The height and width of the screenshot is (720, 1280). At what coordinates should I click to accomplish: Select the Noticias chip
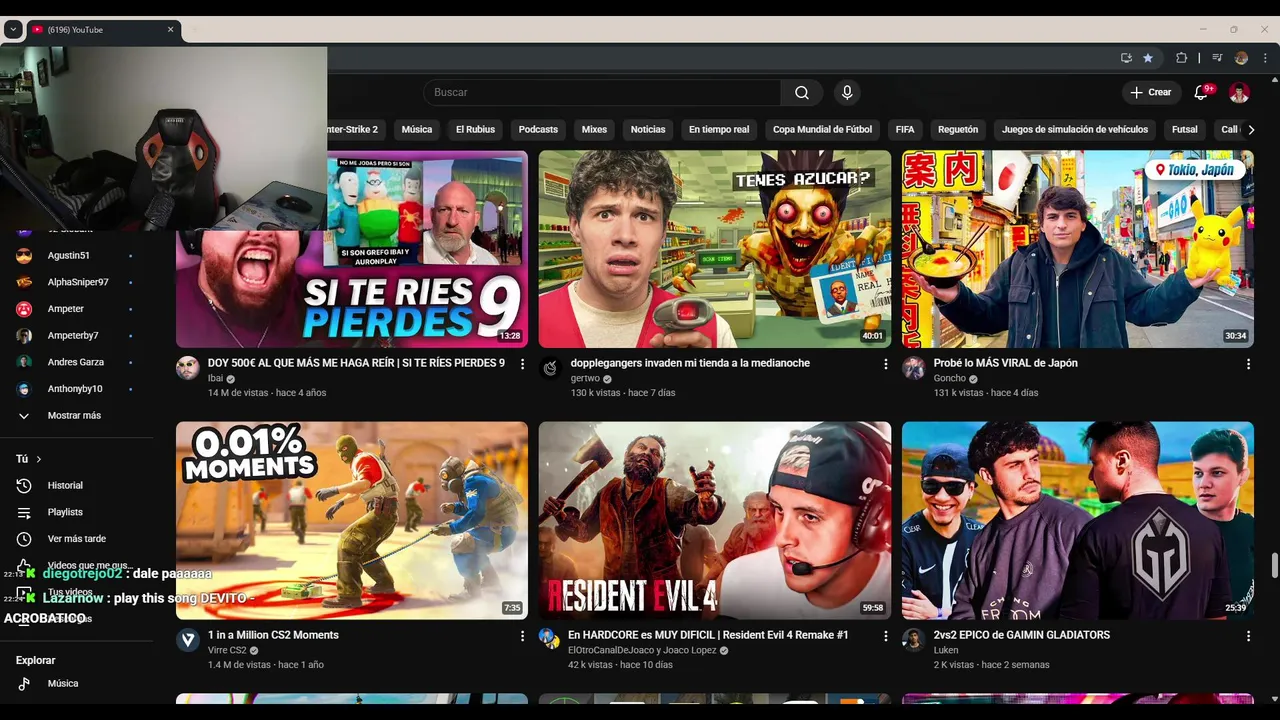pos(648,129)
